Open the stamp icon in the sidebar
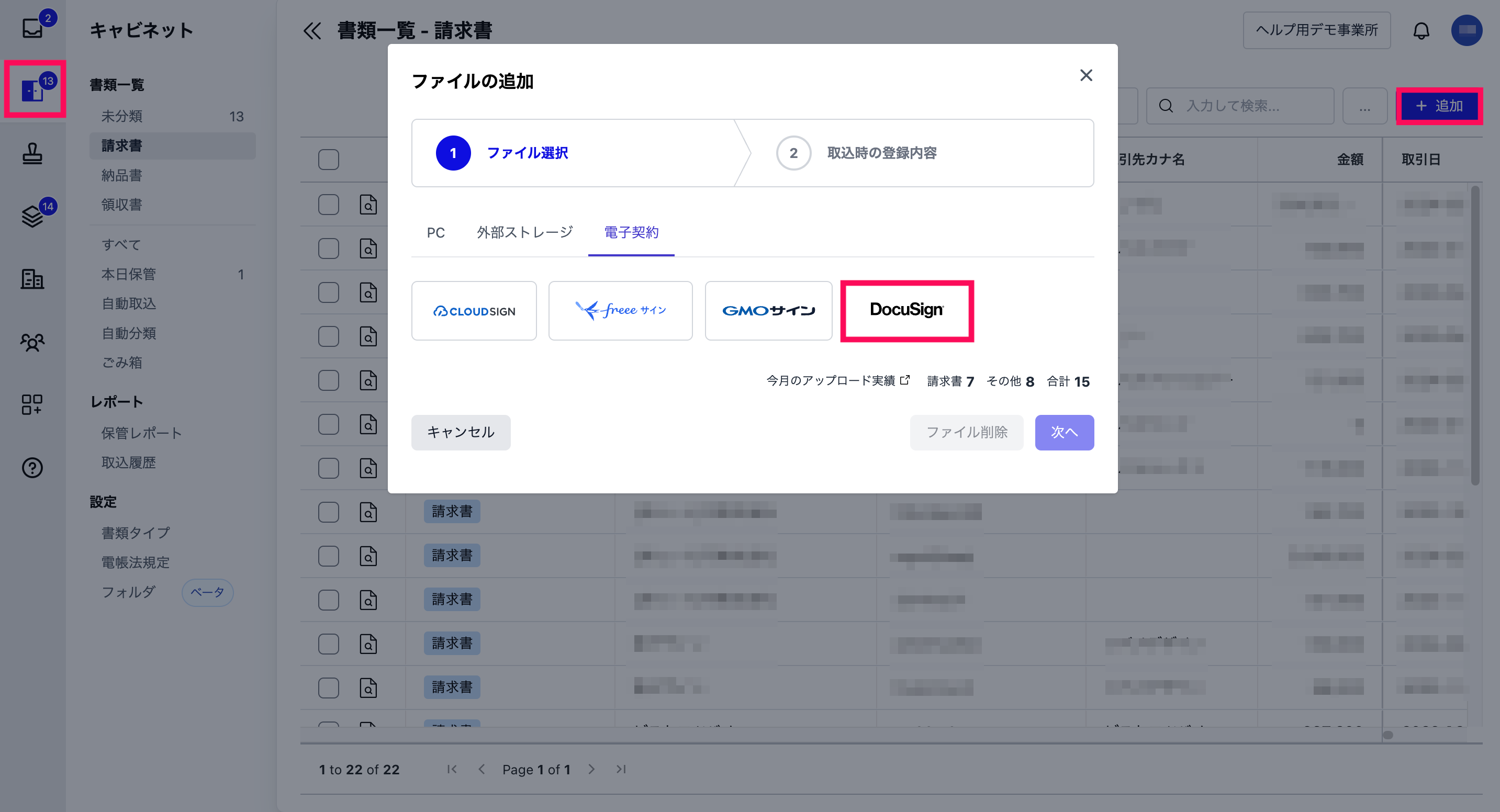Viewport: 1500px width, 812px height. (32, 154)
